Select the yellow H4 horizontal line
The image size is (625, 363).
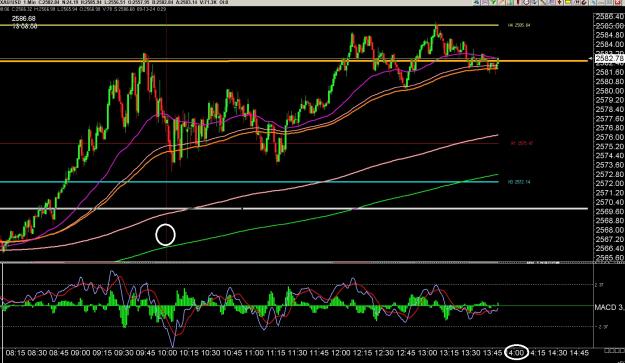coord(249,25)
